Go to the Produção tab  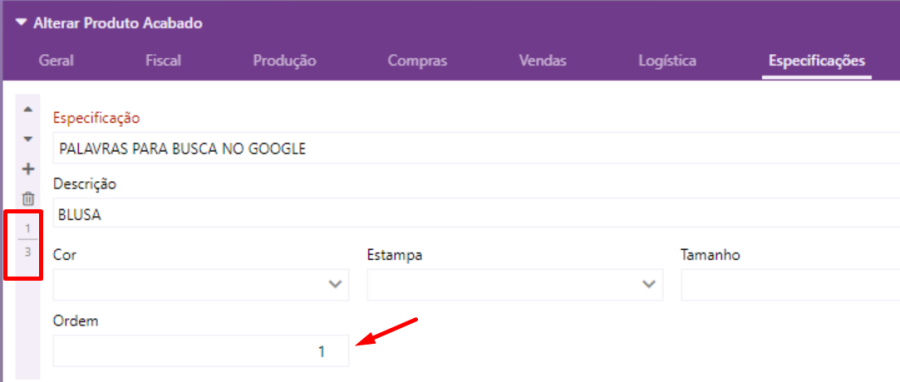click(x=285, y=61)
